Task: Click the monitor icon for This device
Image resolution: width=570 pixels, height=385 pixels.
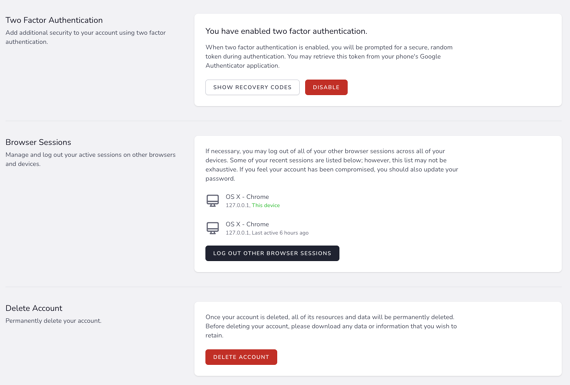Action: (x=213, y=201)
